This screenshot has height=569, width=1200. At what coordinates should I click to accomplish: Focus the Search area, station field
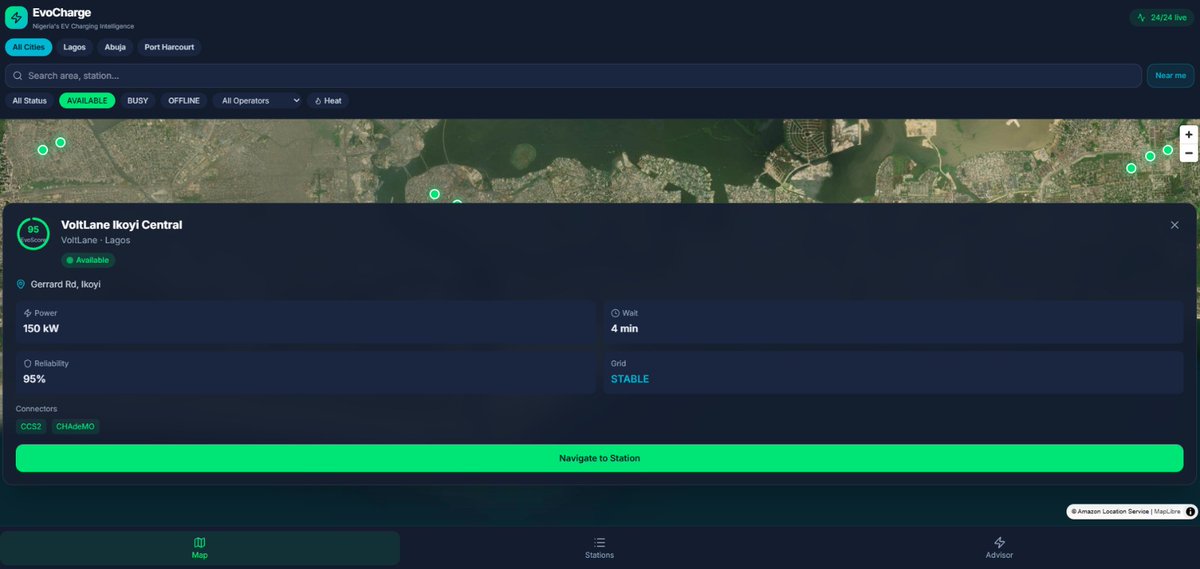tap(573, 75)
